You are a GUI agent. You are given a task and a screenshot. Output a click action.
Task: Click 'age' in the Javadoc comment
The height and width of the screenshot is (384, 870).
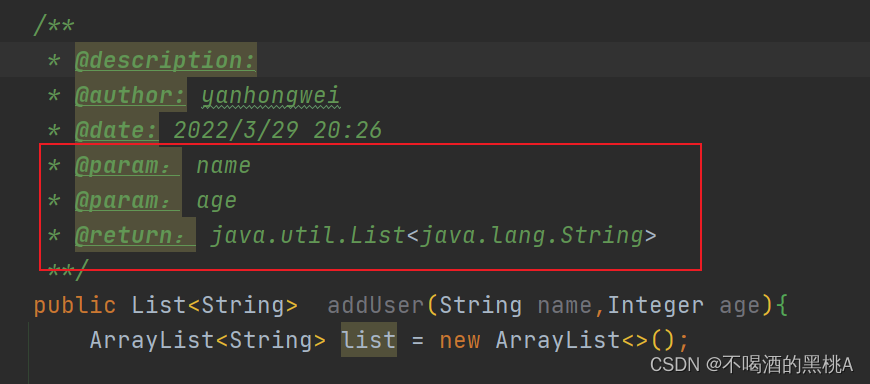click(x=217, y=201)
